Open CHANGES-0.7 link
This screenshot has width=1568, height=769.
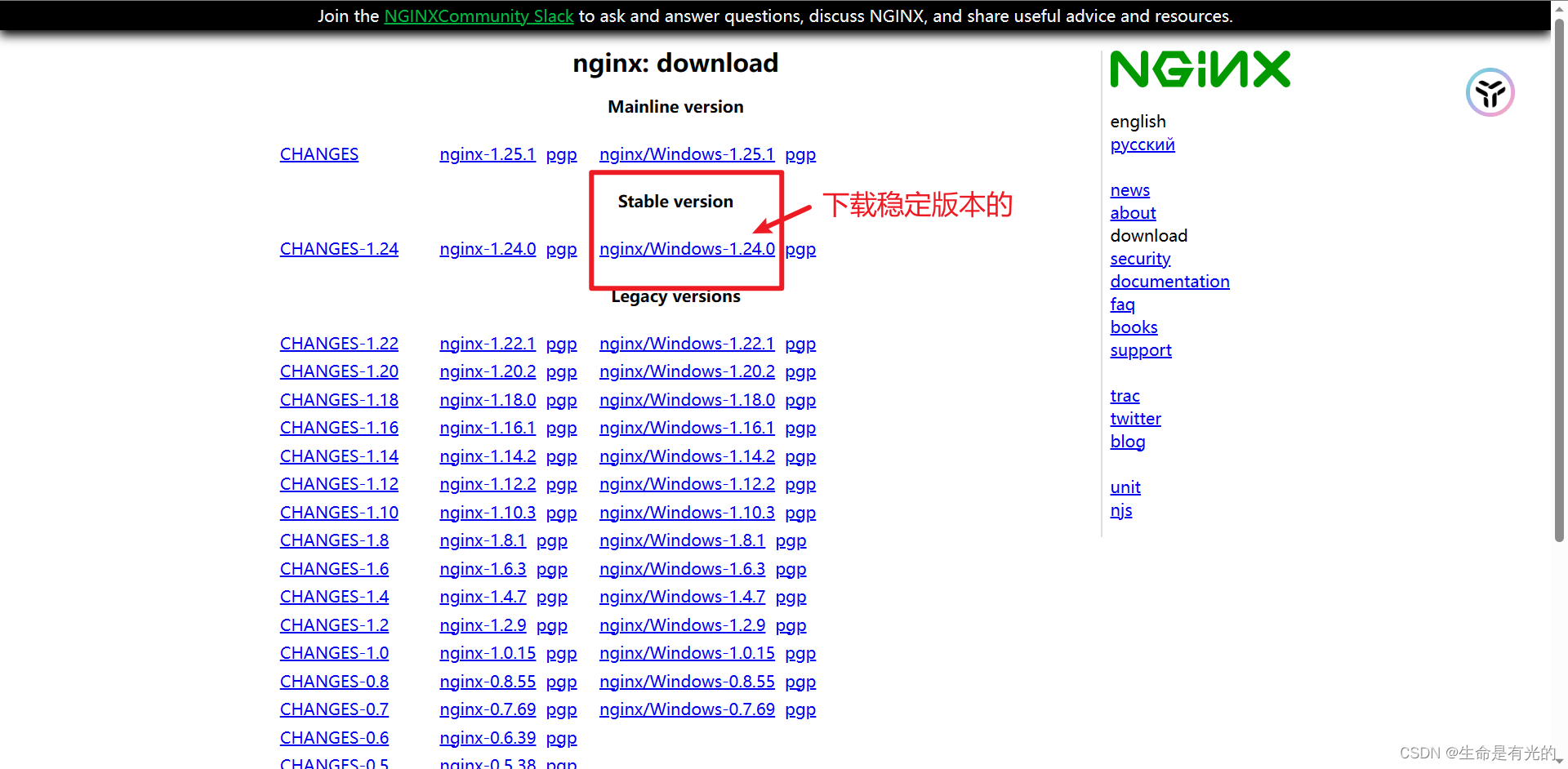click(334, 709)
